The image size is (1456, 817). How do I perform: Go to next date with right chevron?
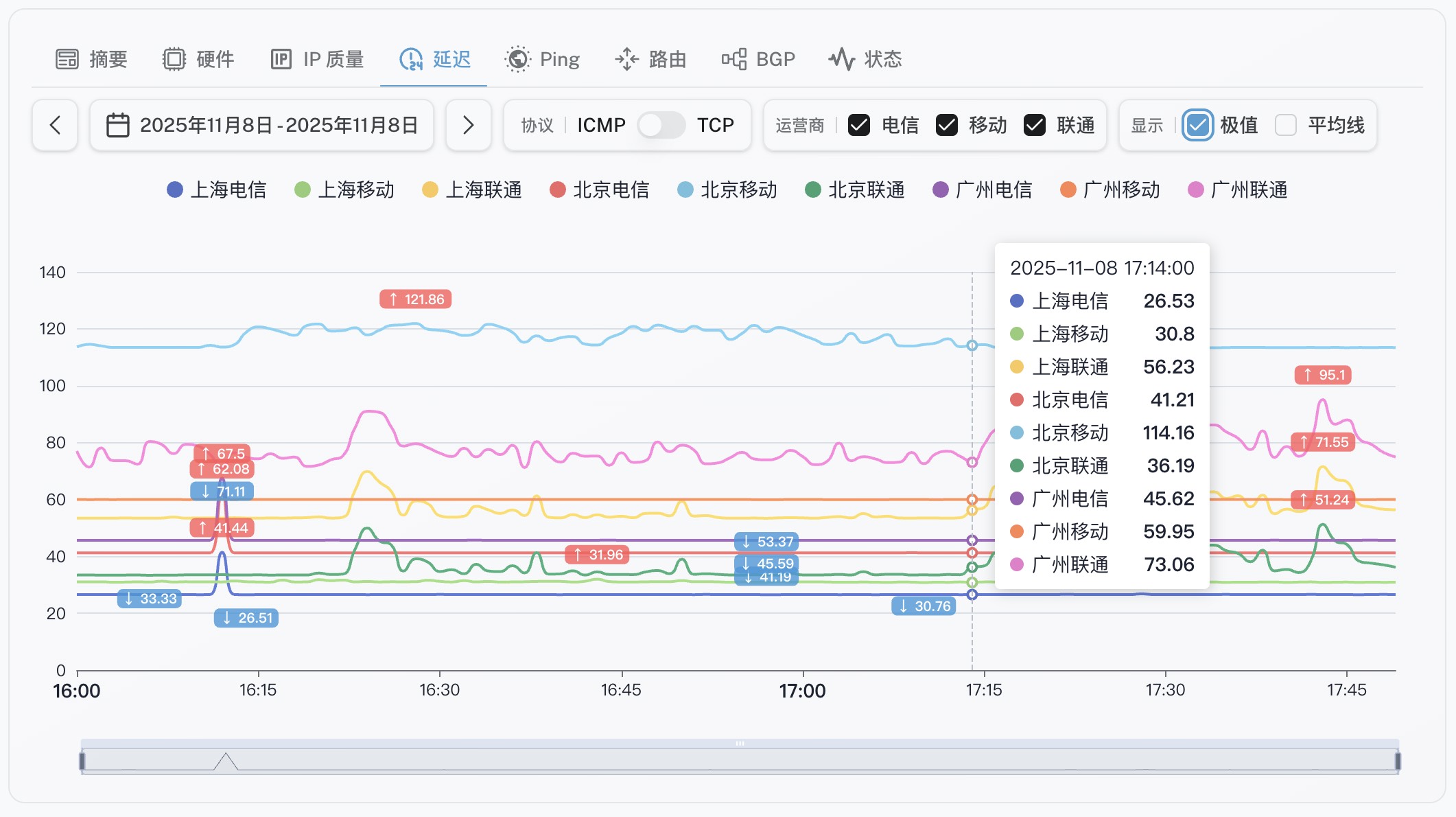[468, 126]
